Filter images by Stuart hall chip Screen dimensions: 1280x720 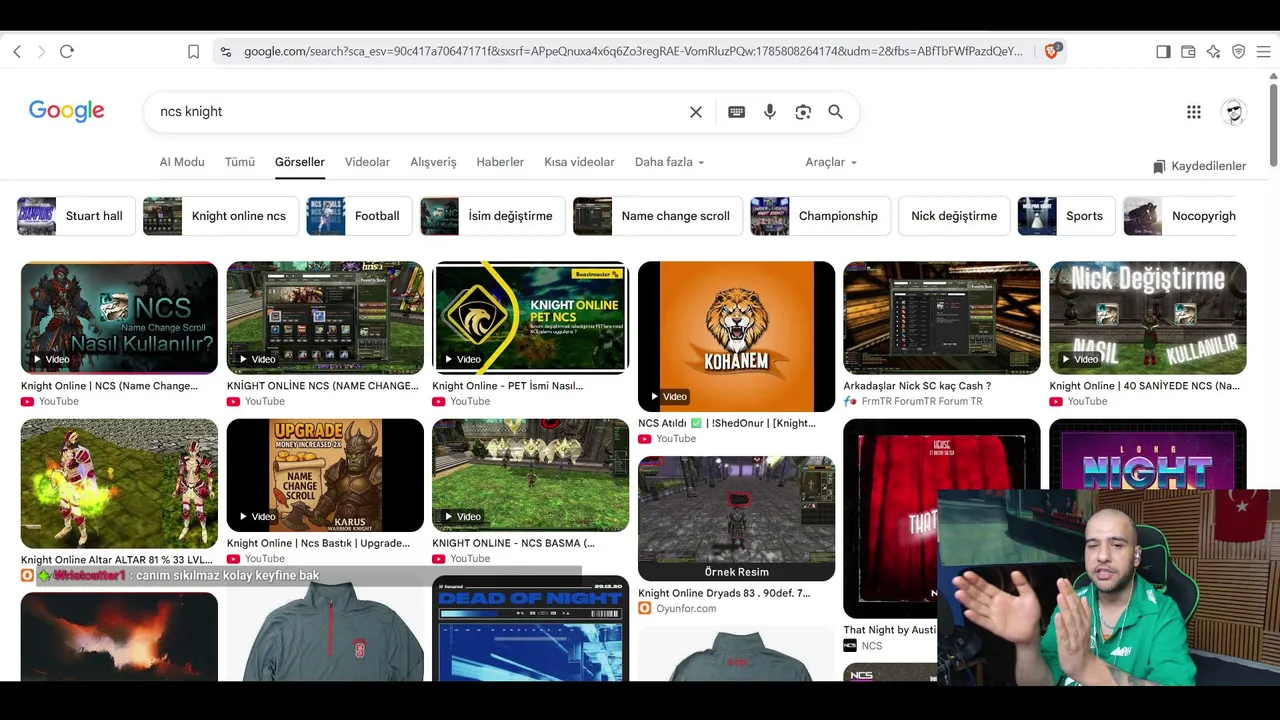tap(76, 216)
